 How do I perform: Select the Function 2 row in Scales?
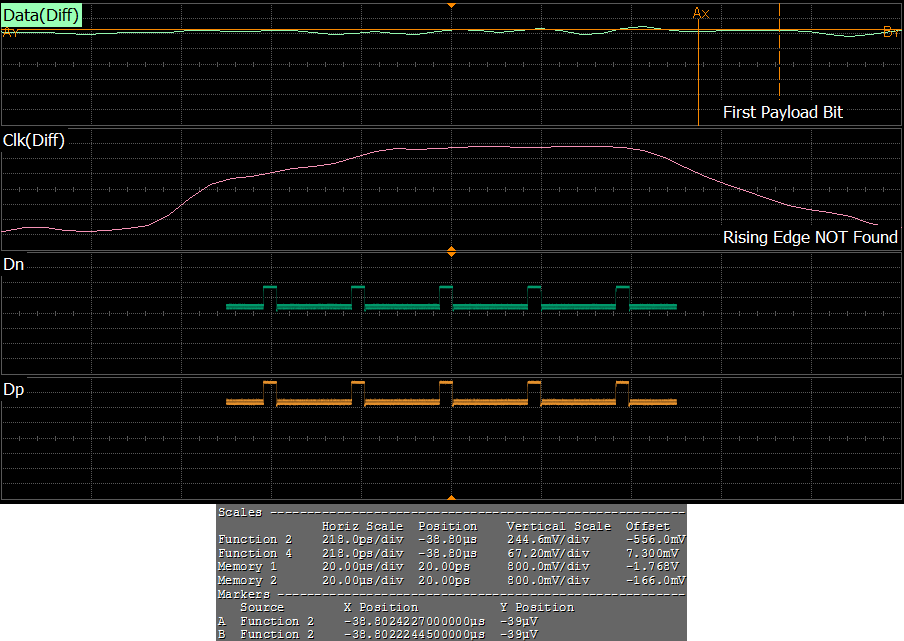coord(451,540)
